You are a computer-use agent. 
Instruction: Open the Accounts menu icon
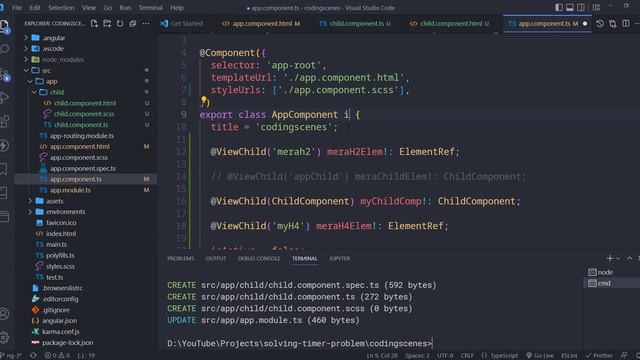coord(4,313)
